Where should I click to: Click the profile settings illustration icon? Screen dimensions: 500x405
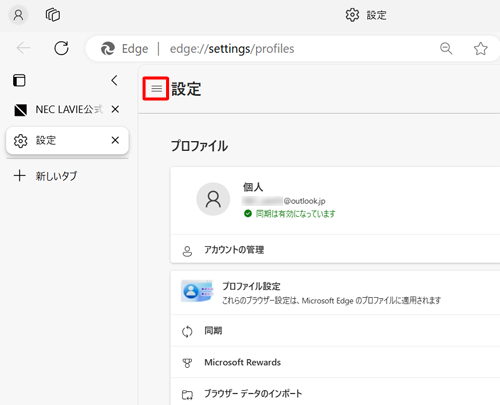point(197,291)
